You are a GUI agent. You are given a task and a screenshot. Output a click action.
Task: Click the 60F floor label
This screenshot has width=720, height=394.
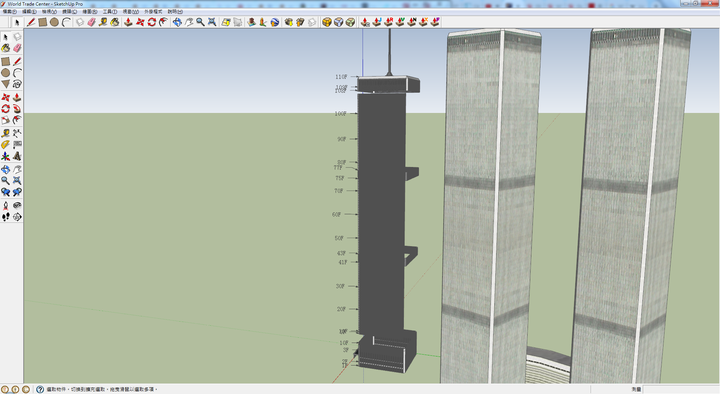(336, 214)
